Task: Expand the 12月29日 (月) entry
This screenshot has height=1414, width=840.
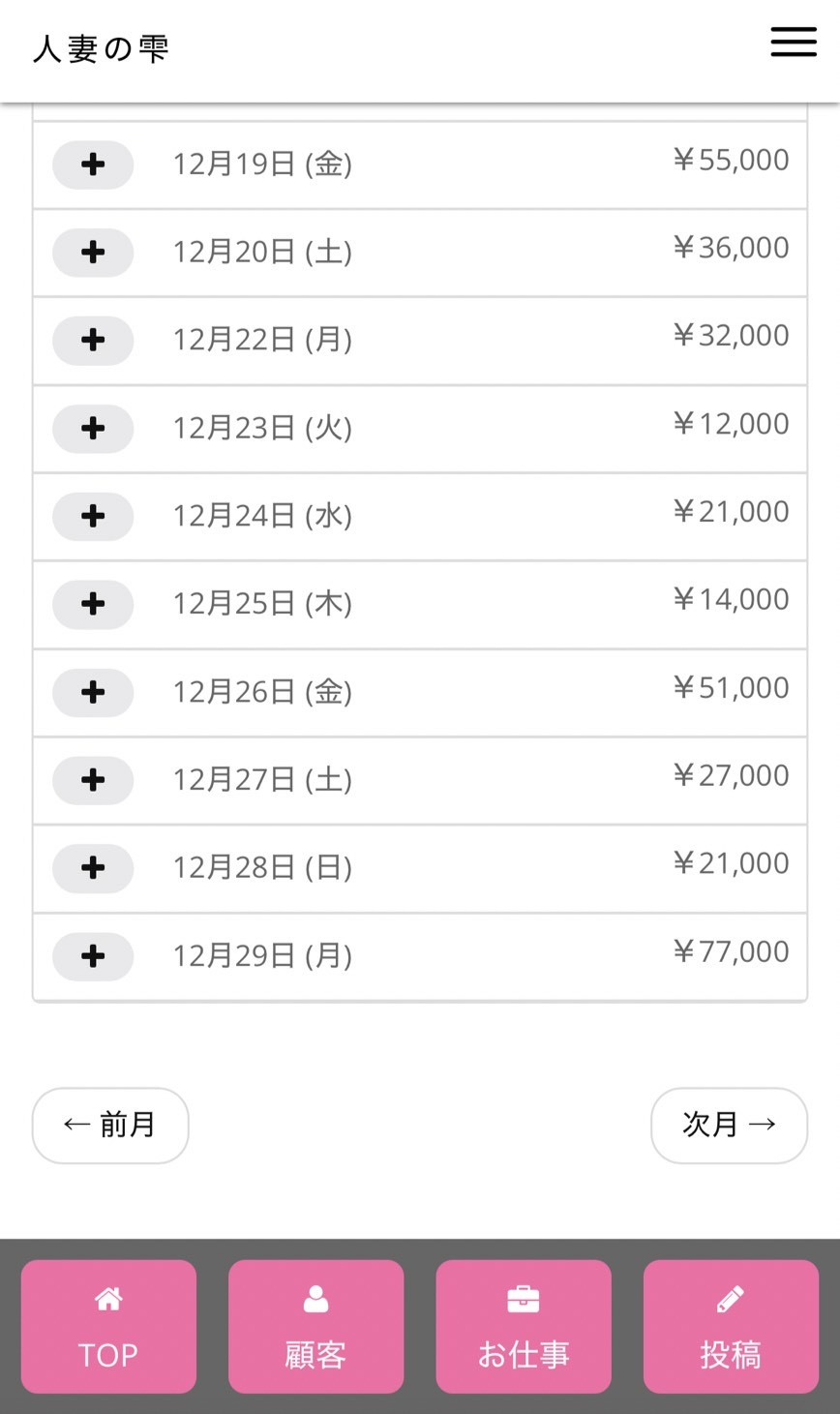Action: 93,956
